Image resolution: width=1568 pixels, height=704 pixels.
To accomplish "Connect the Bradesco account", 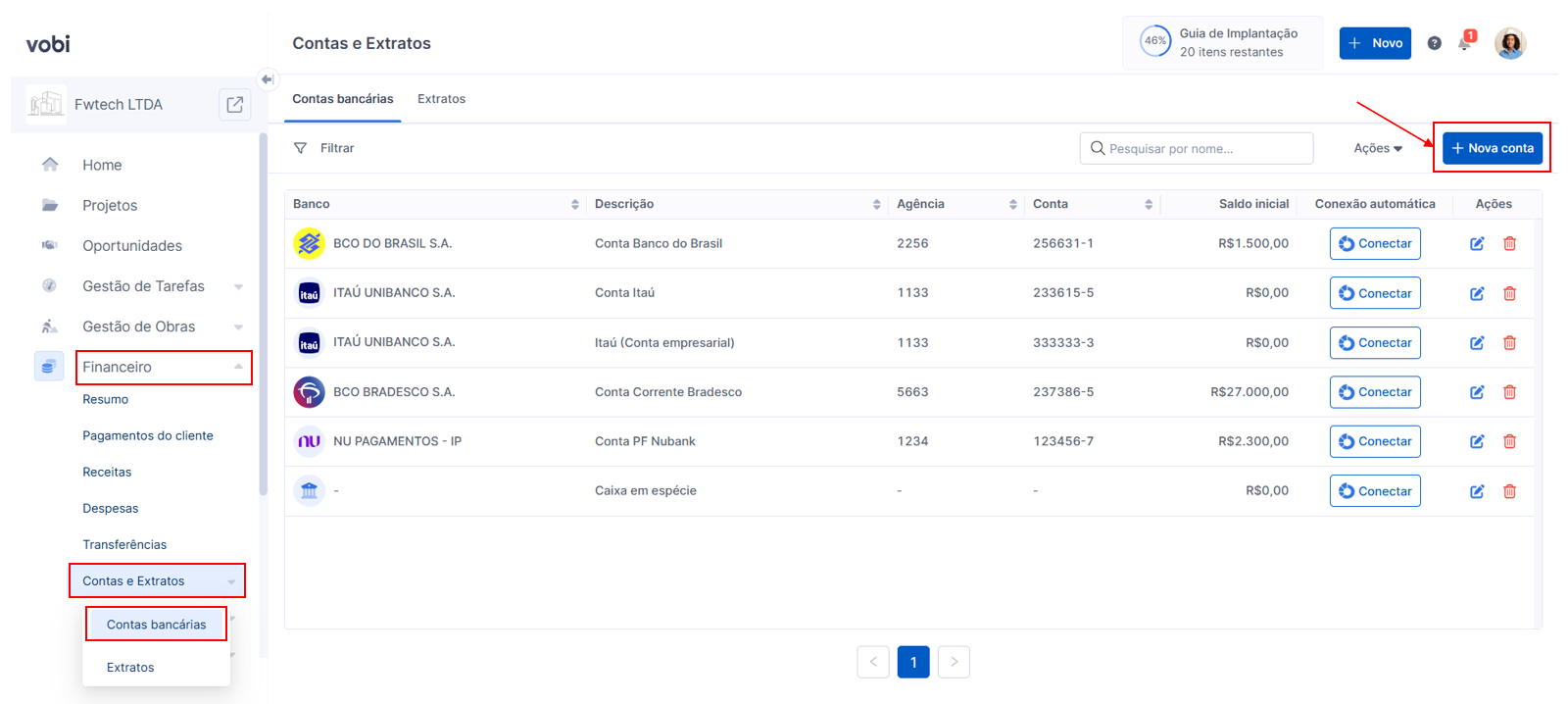I will 1375,392.
